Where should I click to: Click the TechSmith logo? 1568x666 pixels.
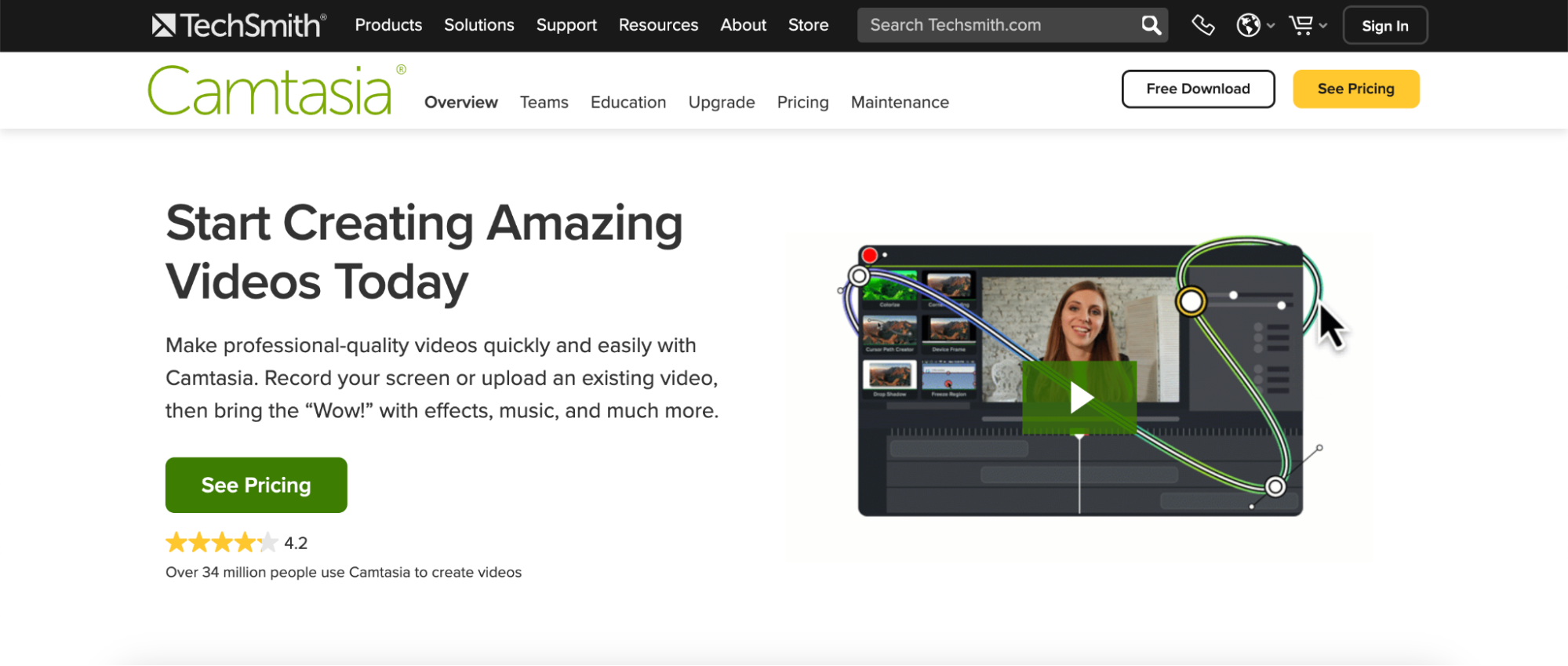pos(239,25)
